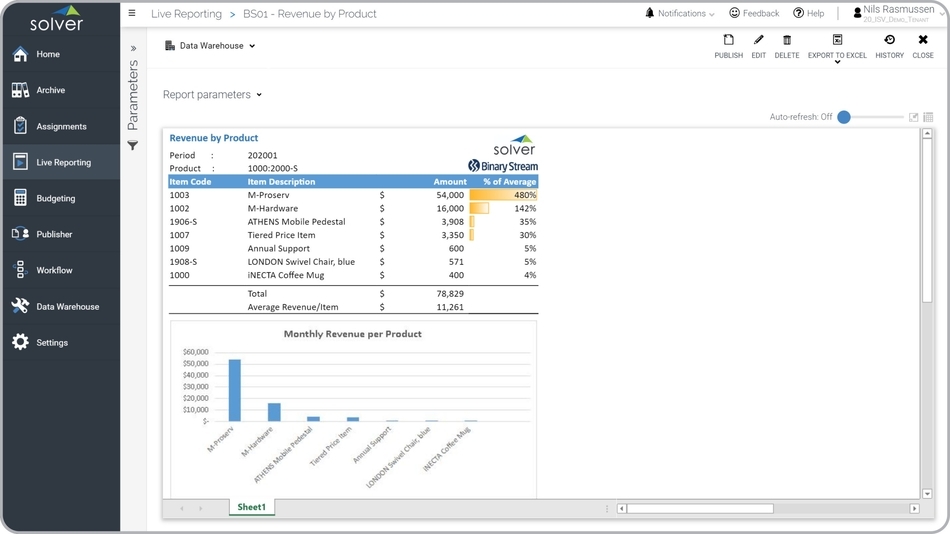Click the Edit pencil icon
Viewport: 950px width, 534px height.
pyautogui.click(x=758, y=41)
